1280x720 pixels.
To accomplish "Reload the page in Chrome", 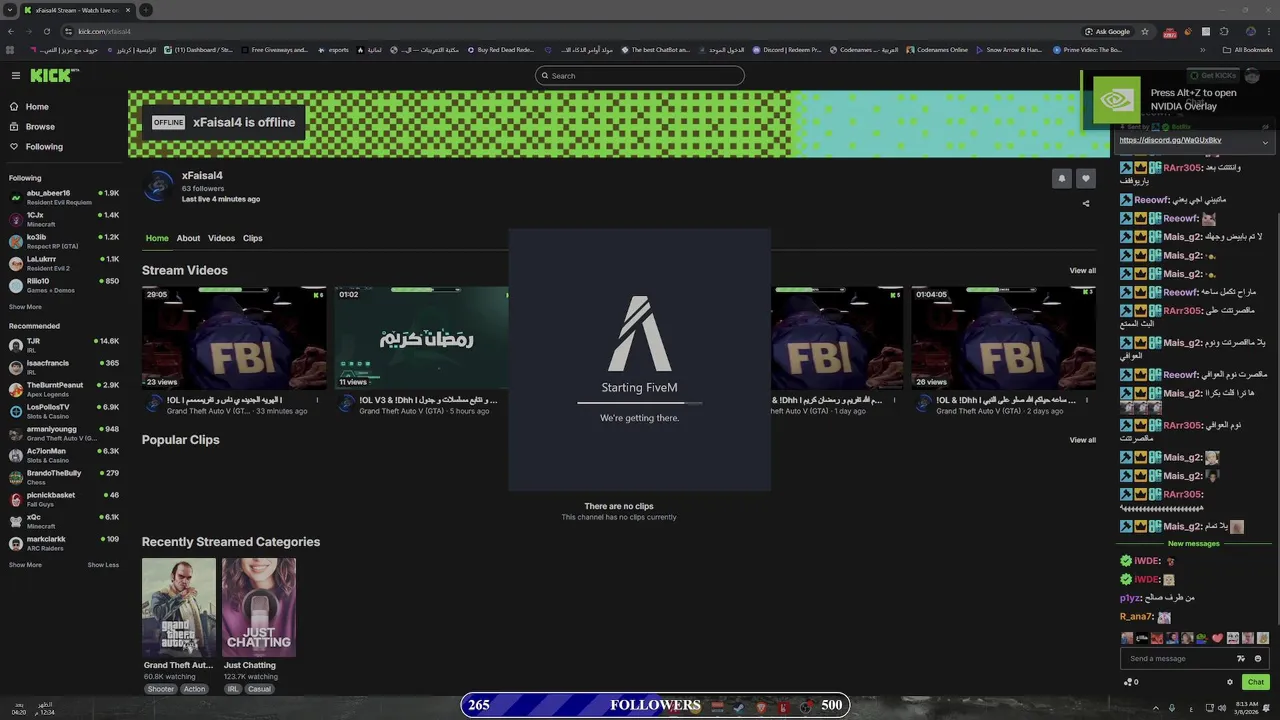I will pos(47,31).
